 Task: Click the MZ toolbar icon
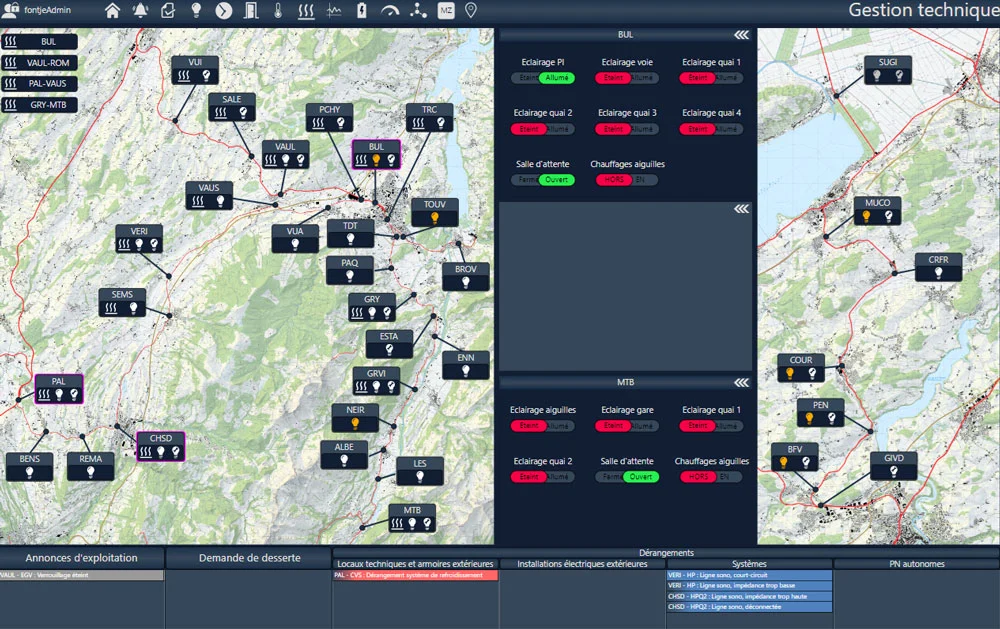coord(444,11)
